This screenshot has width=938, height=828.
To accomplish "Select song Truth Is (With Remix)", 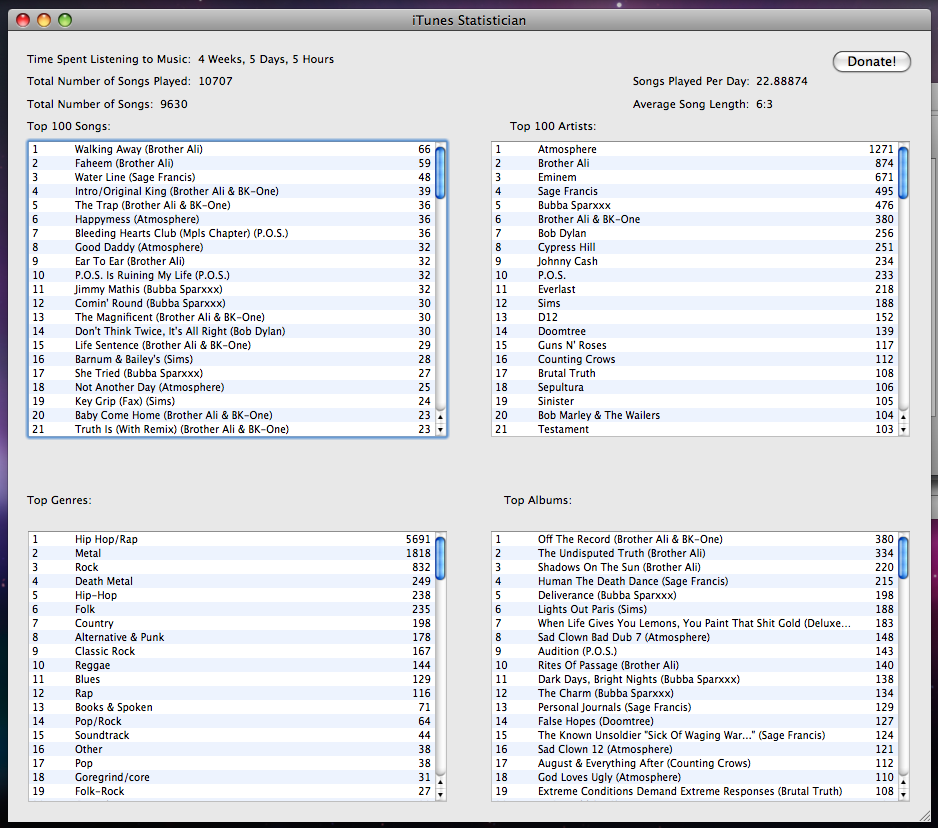I will 232,429.
